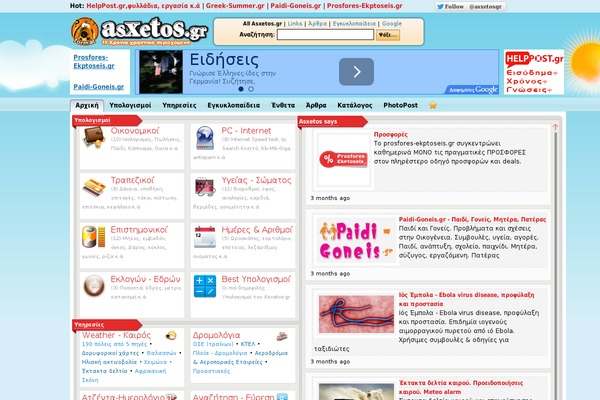Open the Δρομολόγια heading
This screenshot has height=400, width=600.
(216, 335)
